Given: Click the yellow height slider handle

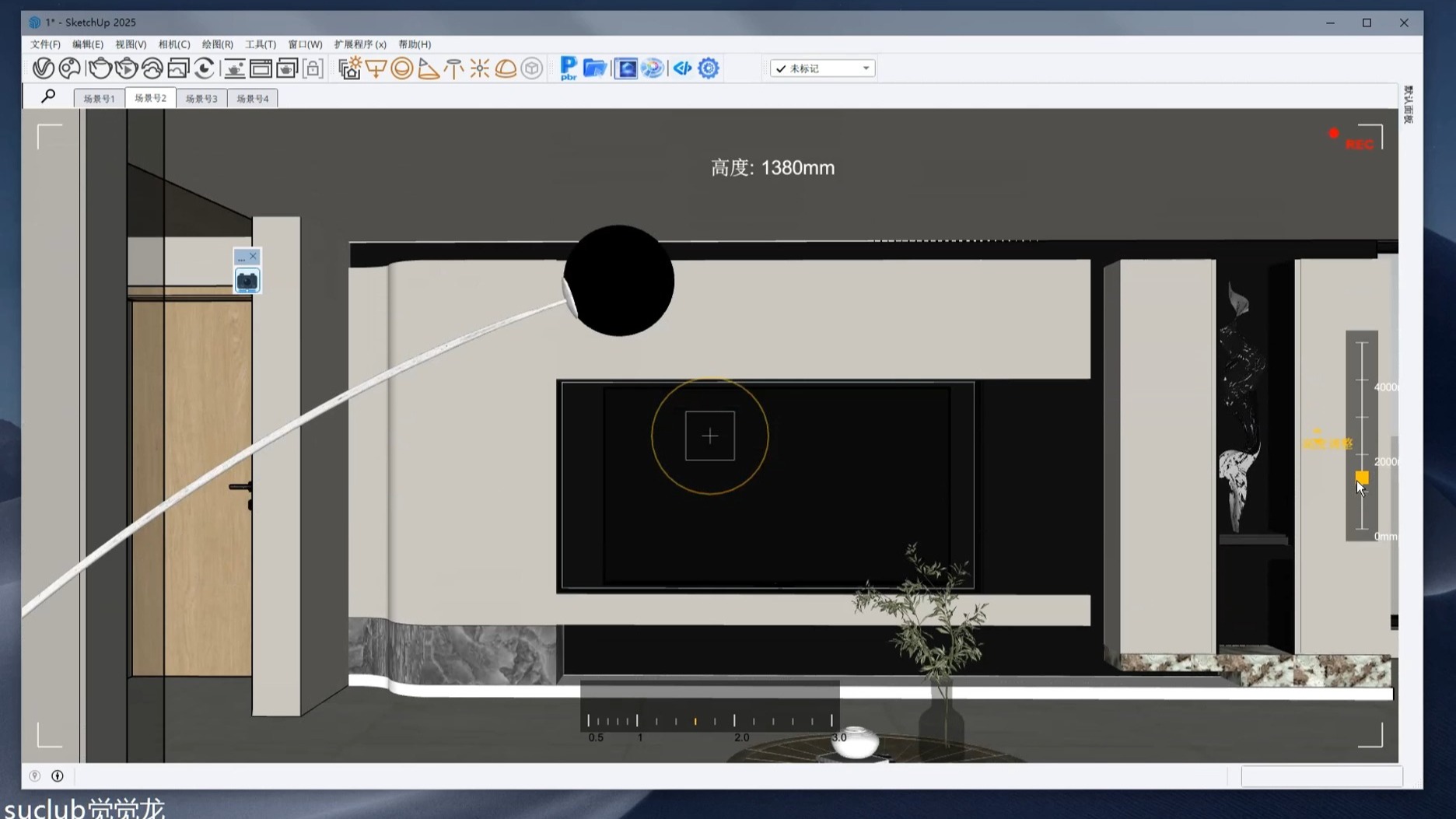Looking at the screenshot, I should click(1361, 477).
